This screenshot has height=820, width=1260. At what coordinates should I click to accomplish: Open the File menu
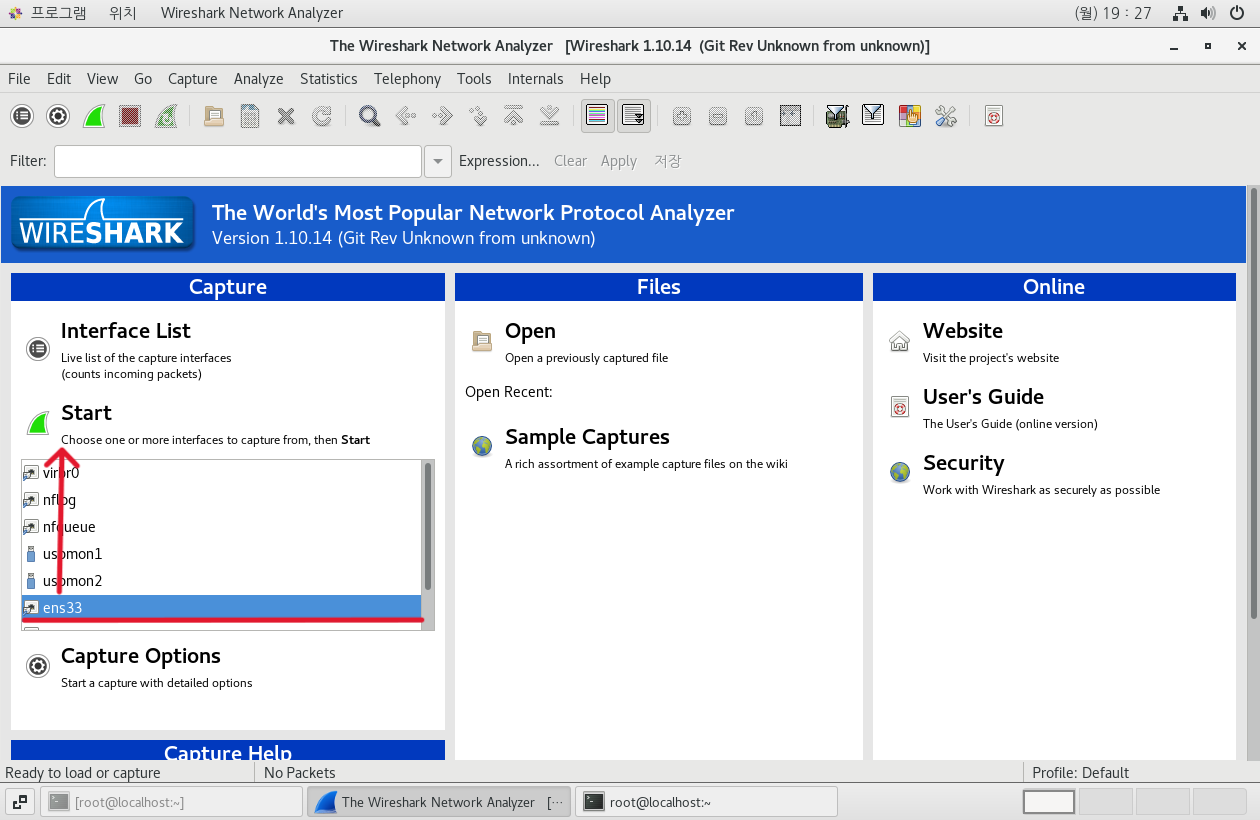(19, 78)
